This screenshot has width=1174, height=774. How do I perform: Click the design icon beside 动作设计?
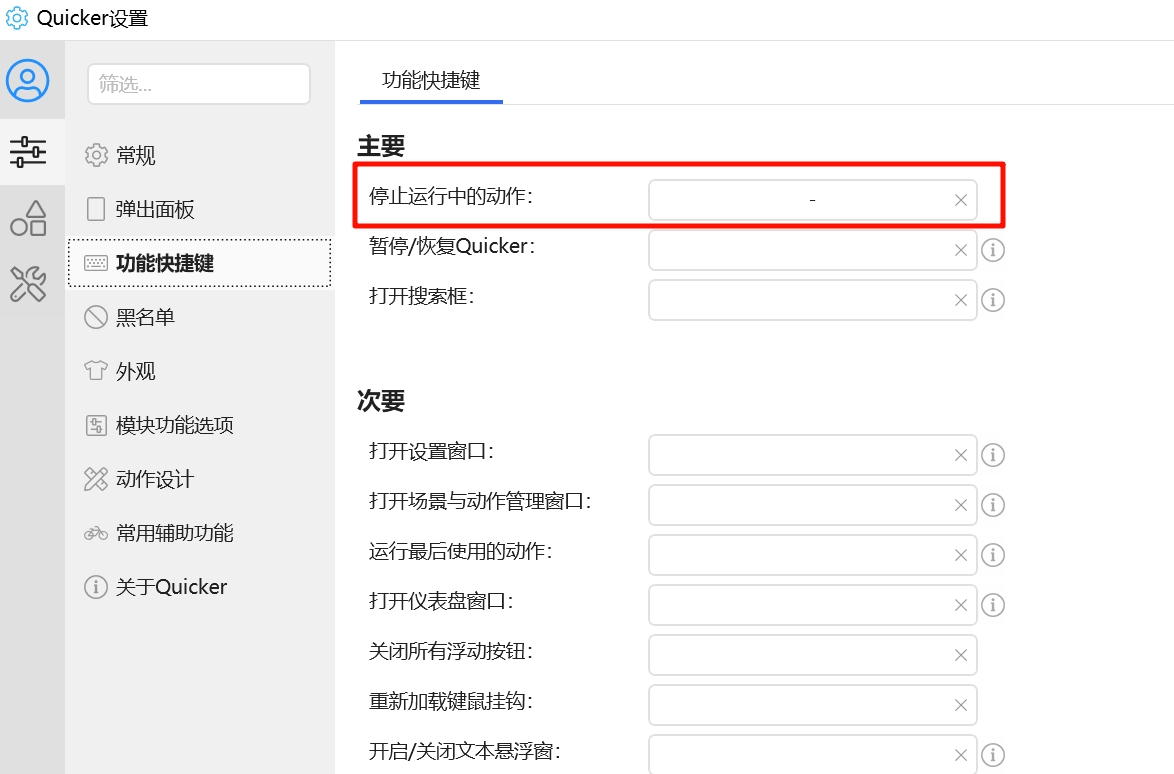coord(96,479)
